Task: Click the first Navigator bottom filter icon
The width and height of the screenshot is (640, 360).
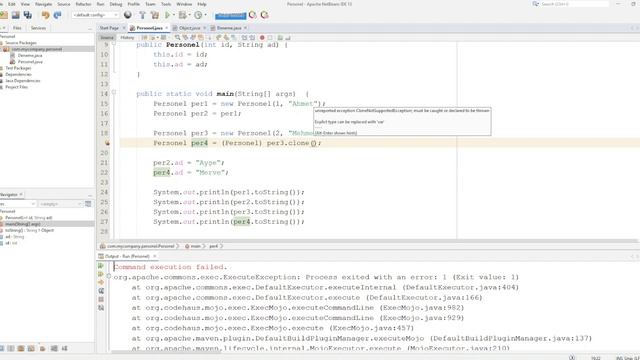Action: coord(2,348)
